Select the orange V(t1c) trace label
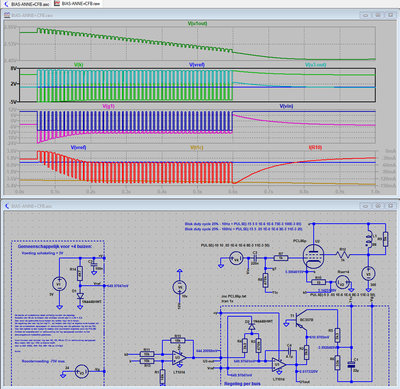Image resolution: width=400 pixels, height=389 pixels. (x=197, y=148)
